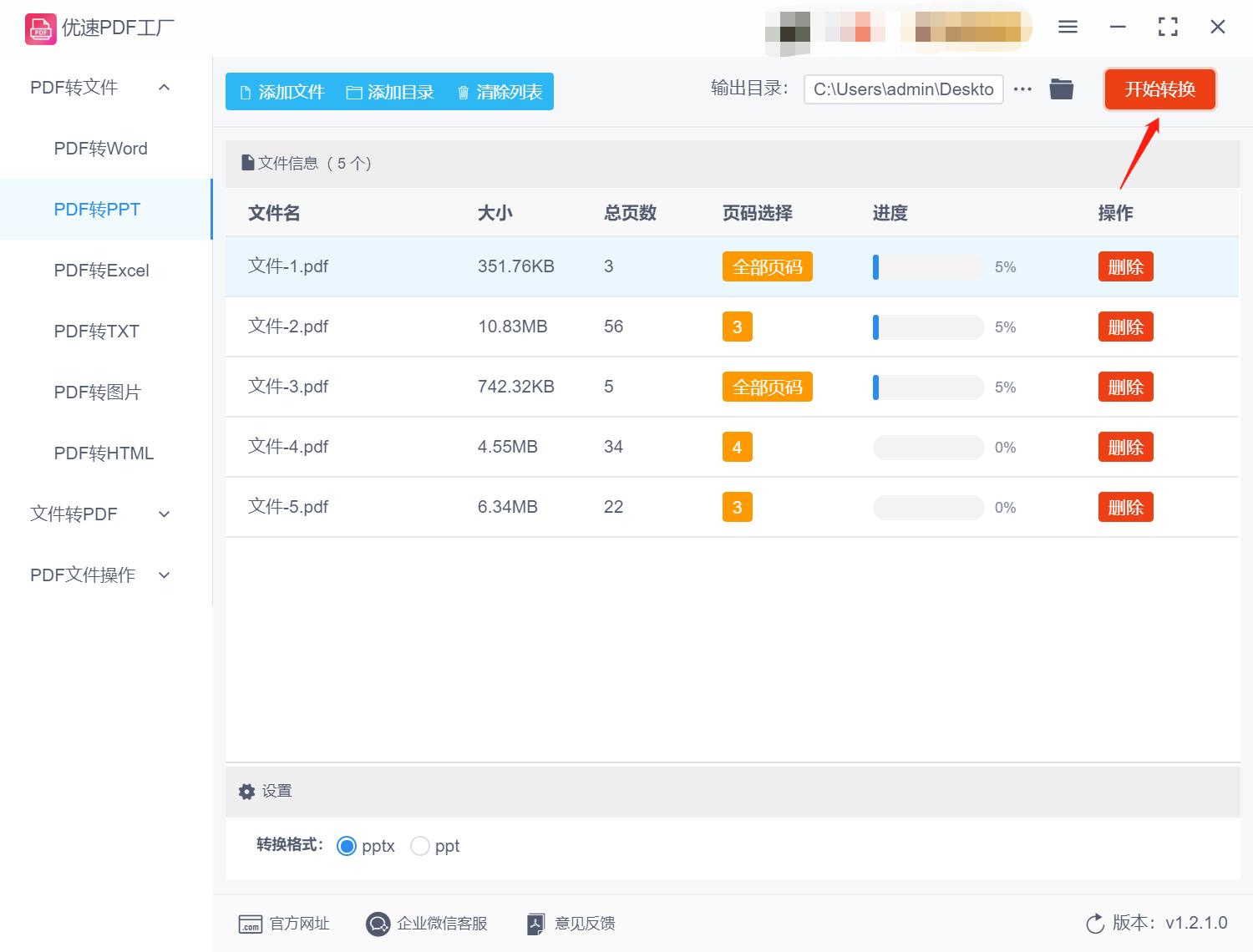Screen dimensions: 1253x952
Task: Click the 清除列表 trash icon
Action: (x=464, y=92)
